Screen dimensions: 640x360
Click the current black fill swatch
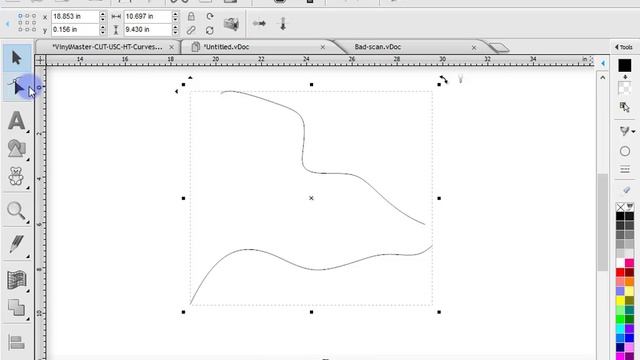624,65
